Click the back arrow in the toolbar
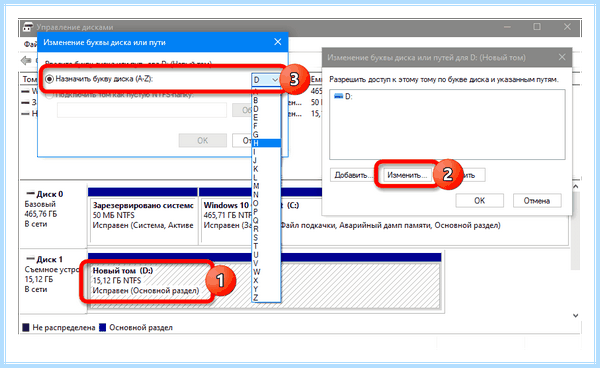The width and height of the screenshot is (600, 368). [26, 60]
